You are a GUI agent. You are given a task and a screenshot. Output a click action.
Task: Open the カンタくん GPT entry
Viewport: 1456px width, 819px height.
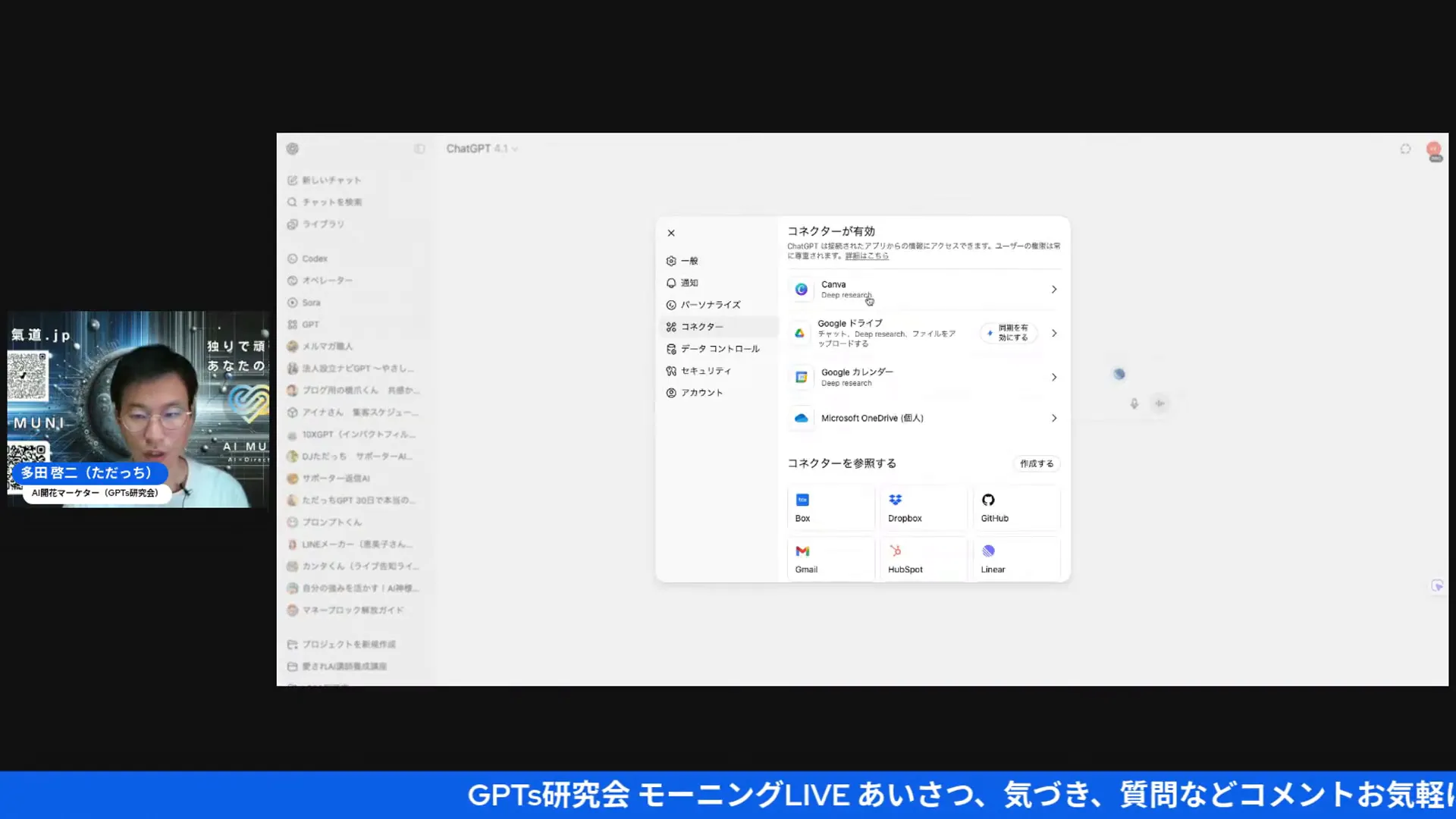pyautogui.click(x=353, y=566)
